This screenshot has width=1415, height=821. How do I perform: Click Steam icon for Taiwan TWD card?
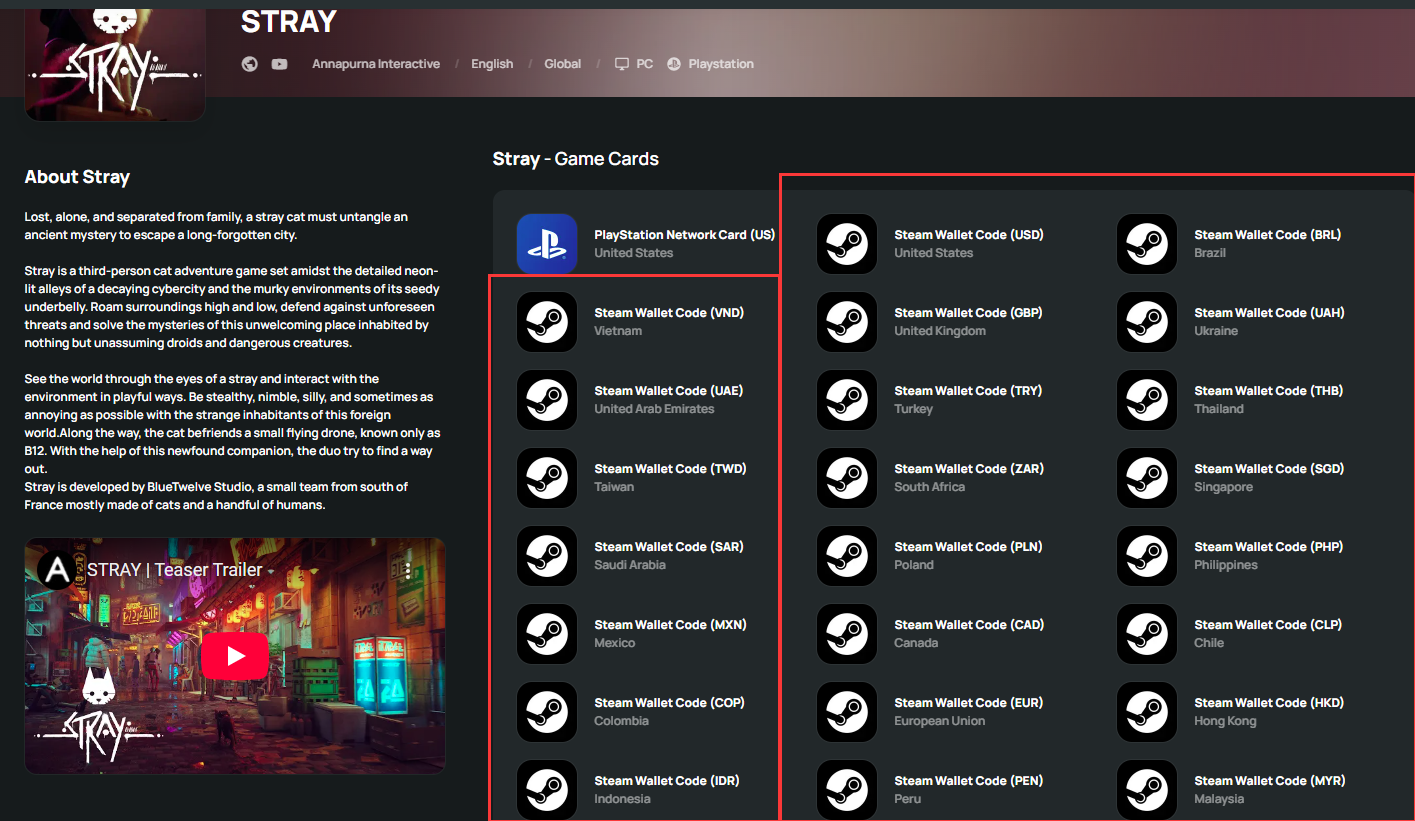tap(547, 478)
